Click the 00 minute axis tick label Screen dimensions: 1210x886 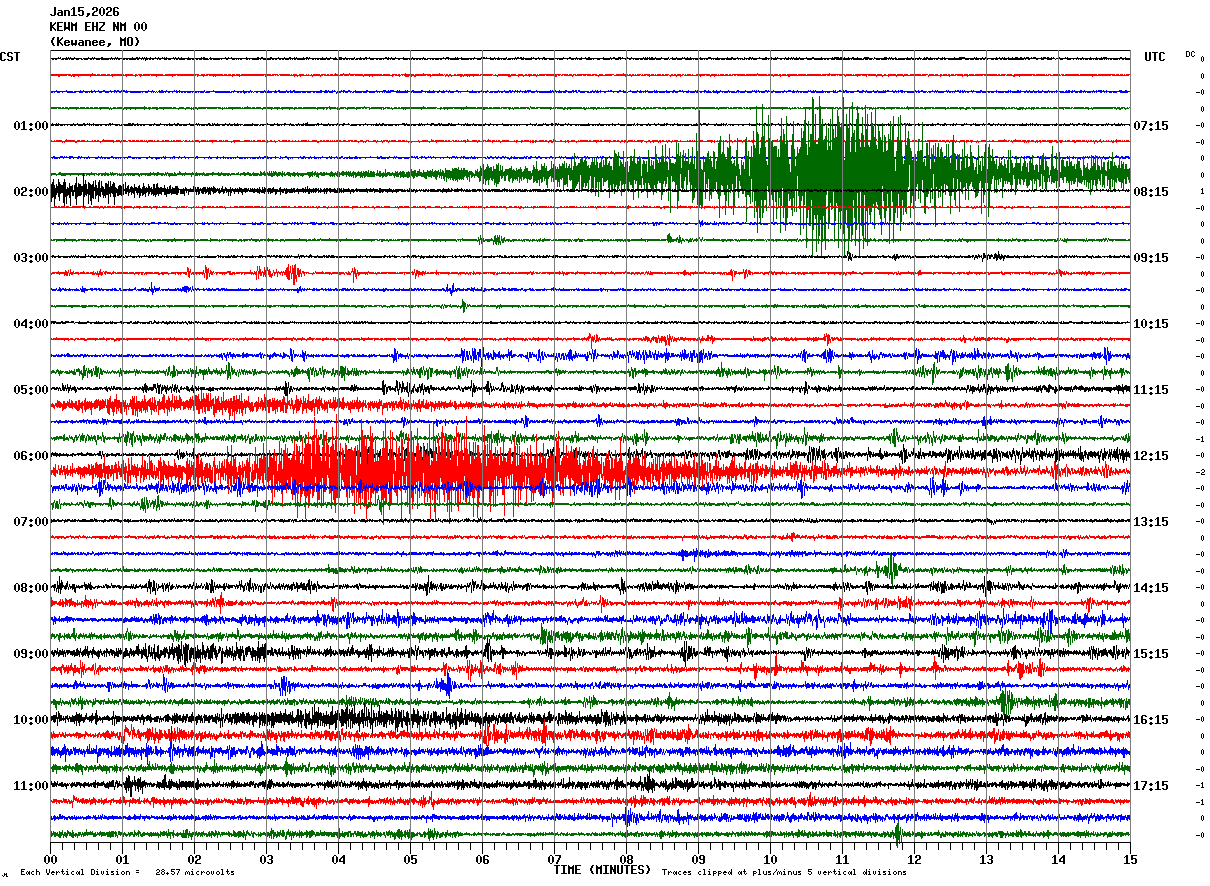point(50,859)
